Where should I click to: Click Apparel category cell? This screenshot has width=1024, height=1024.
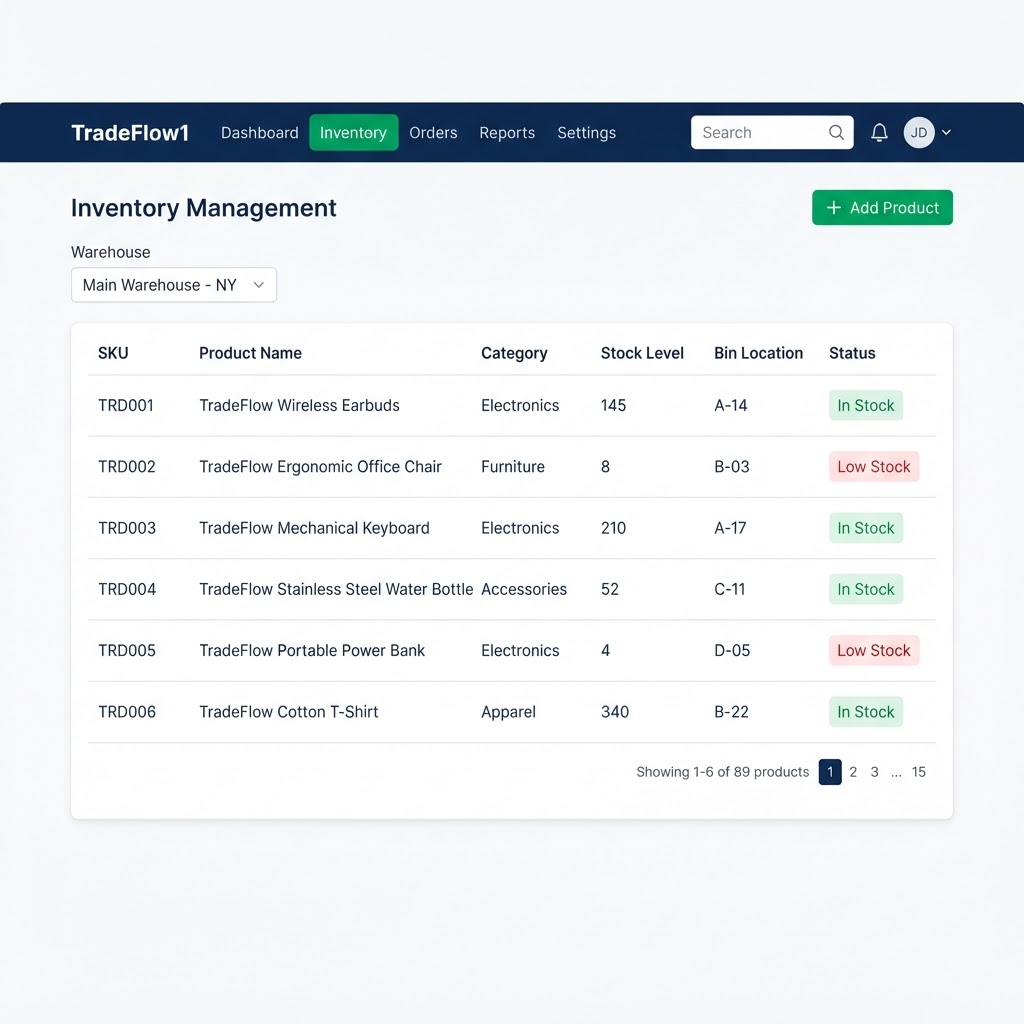(508, 712)
